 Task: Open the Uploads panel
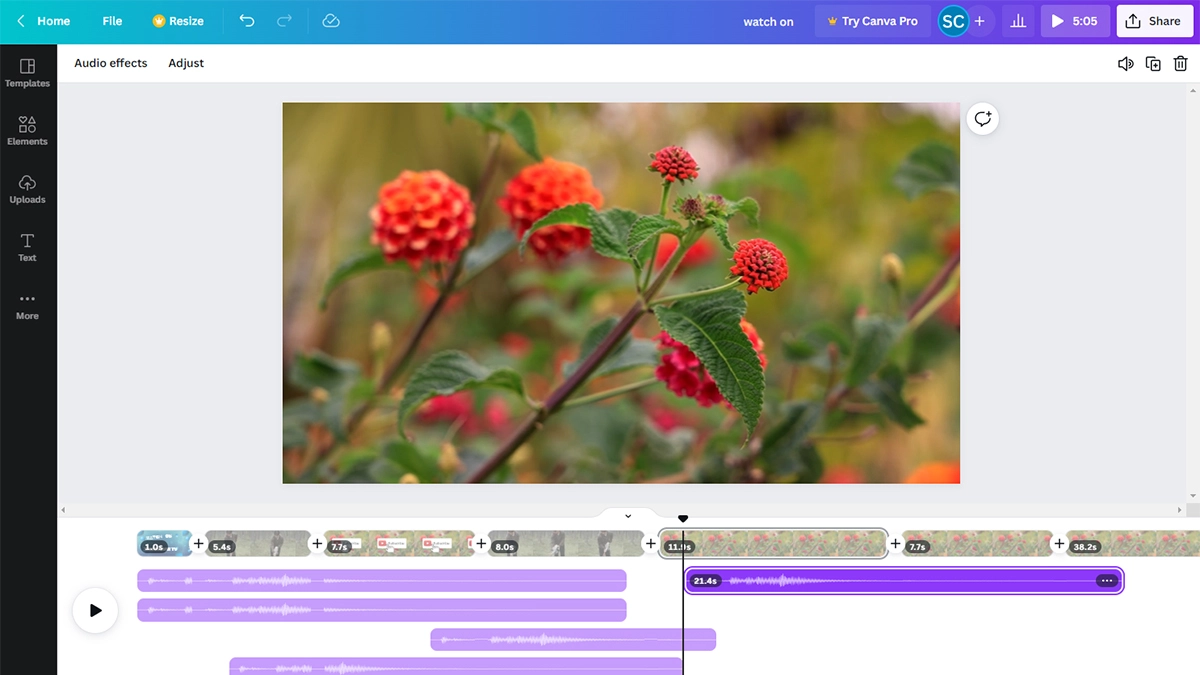click(27, 187)
